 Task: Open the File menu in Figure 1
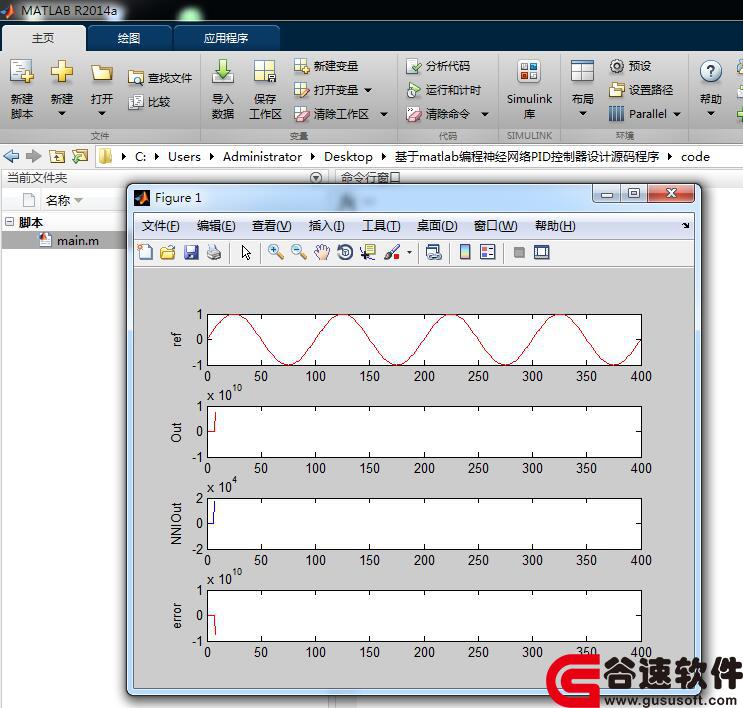(160, 226)
